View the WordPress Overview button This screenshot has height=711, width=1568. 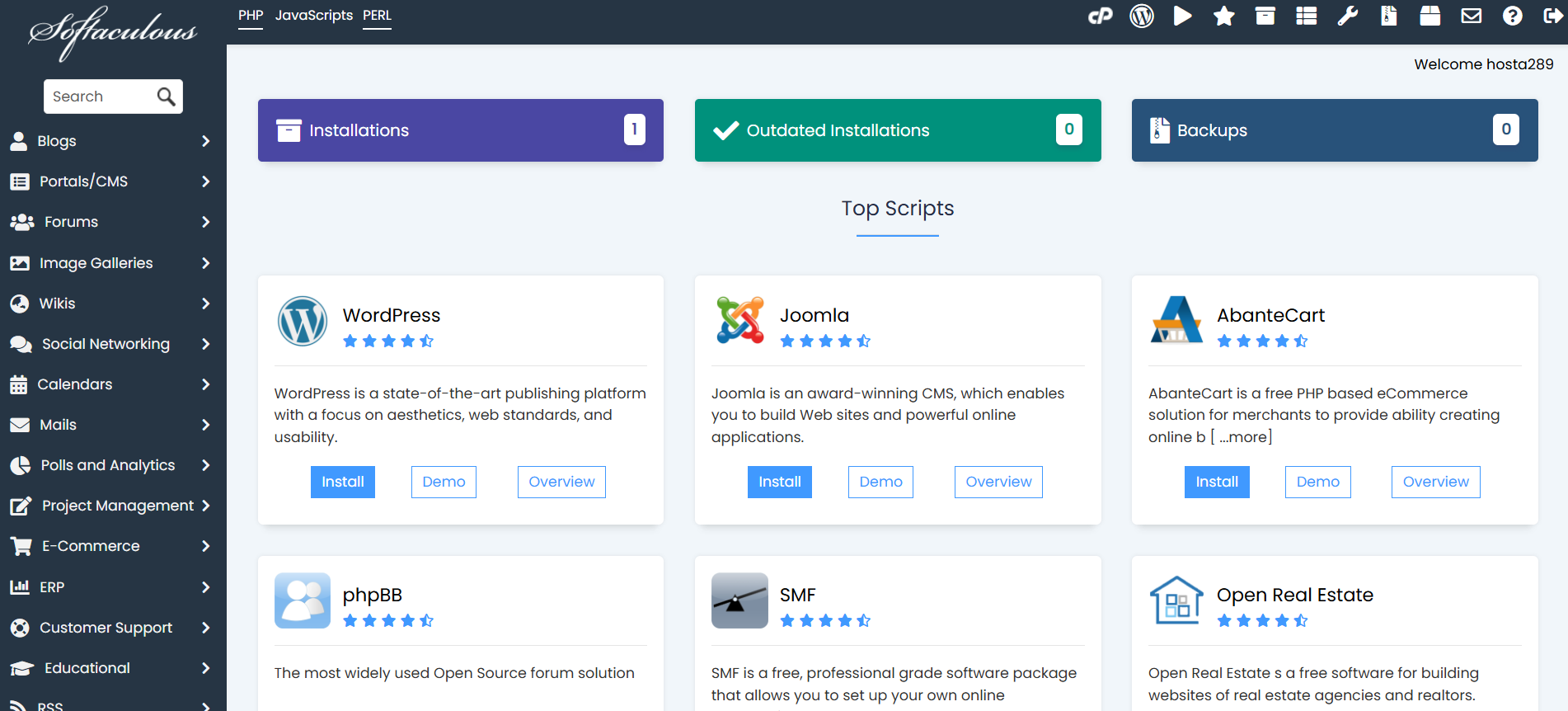[x=561, y=482]
